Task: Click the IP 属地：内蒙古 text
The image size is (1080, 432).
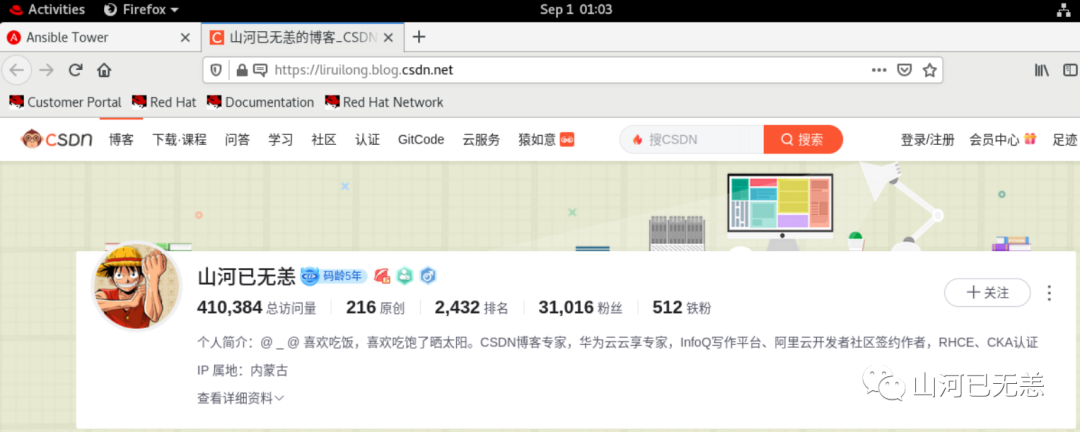Action: point(242,371)
